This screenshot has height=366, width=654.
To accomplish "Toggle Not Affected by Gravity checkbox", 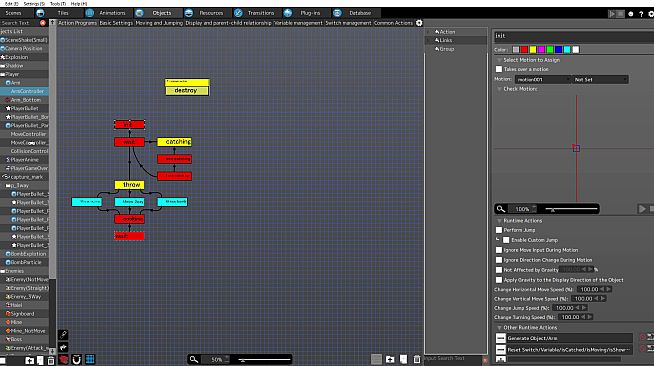I will 499,270.
